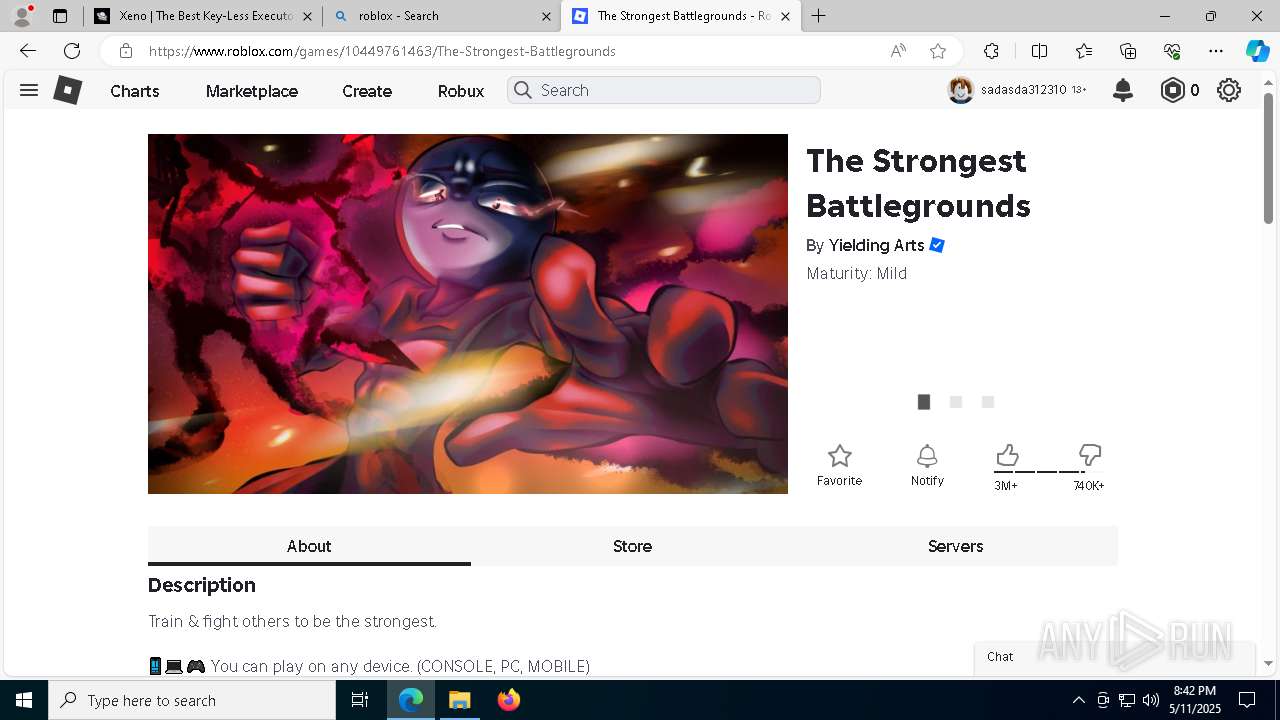The height and width of the screenshot is (720, 1280).
Task: Open the volume control in system tray
Action: (x=1151, y=700)
